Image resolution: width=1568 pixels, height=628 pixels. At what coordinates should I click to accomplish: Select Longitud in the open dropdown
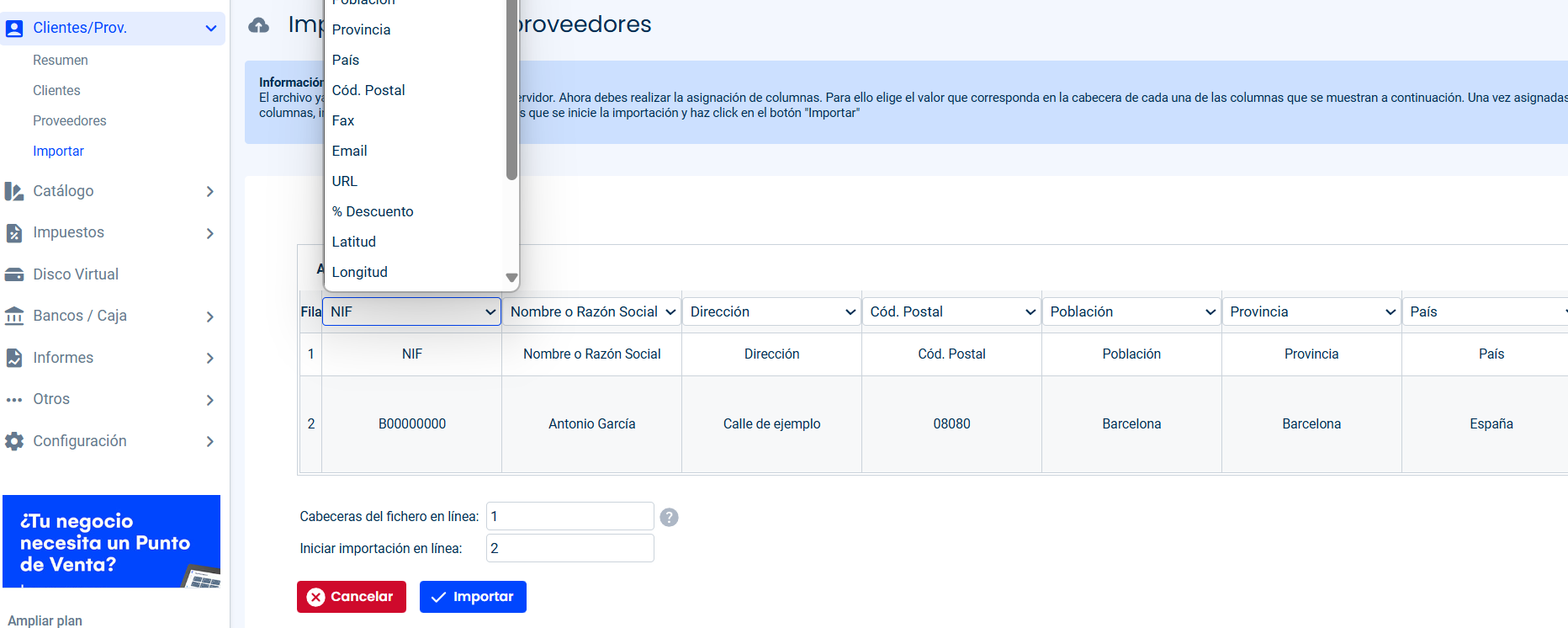(x=360, y=272)
